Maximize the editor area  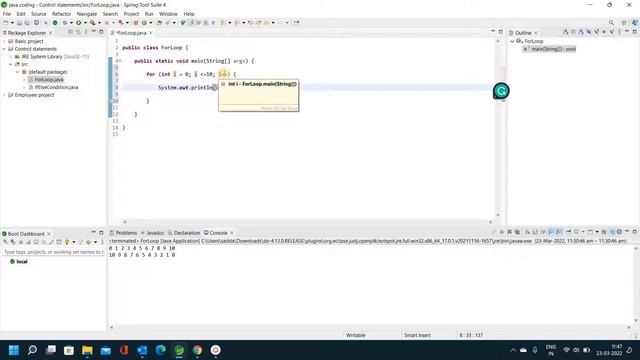point(500,32)
